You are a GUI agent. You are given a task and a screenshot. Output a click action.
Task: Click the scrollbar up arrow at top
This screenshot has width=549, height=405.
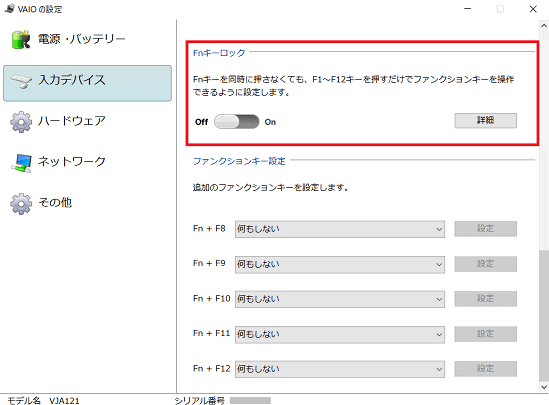click(x=544, y=26)
